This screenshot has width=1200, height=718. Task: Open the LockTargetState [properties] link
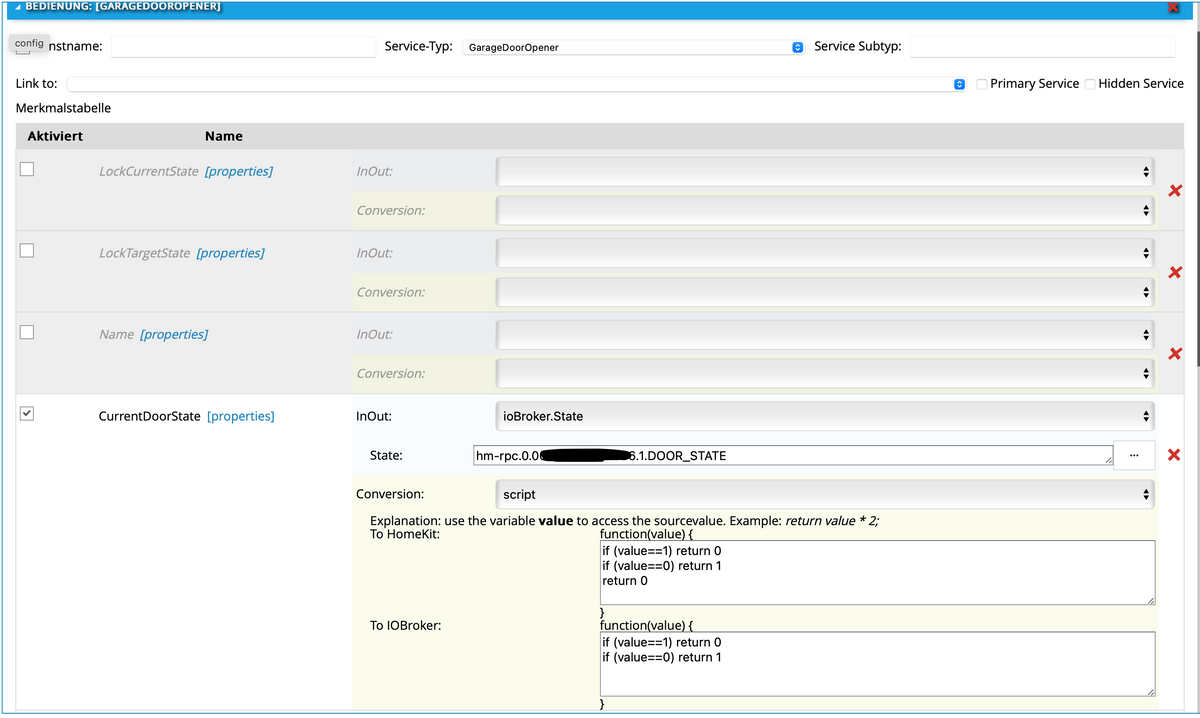pyautogui.click(x=231, y=253)
